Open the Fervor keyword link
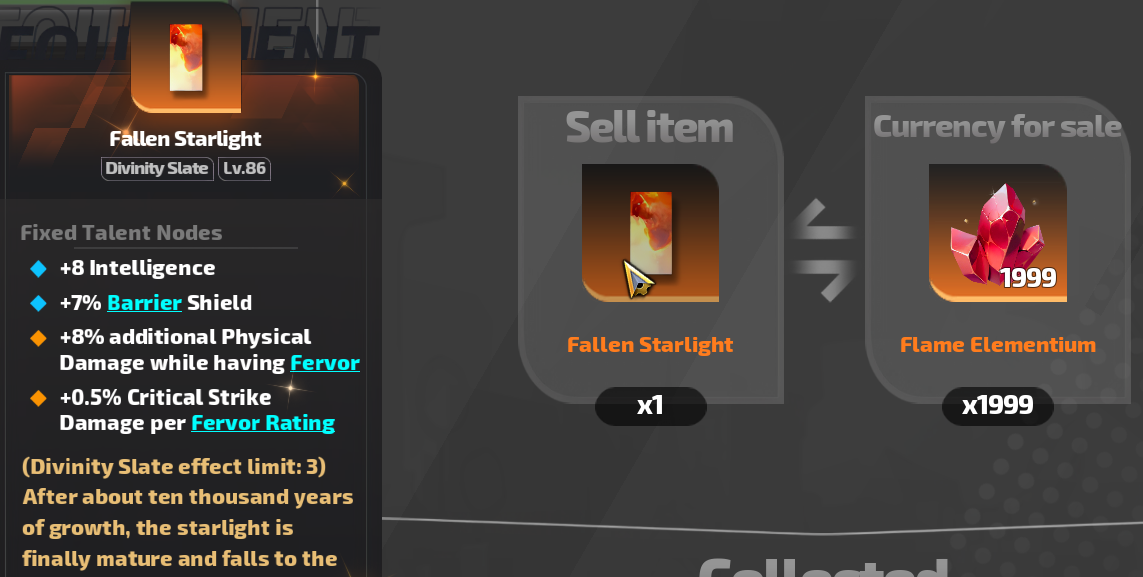Image resolution: width=1143 pixels, height=577 pixels. [325, 363]
